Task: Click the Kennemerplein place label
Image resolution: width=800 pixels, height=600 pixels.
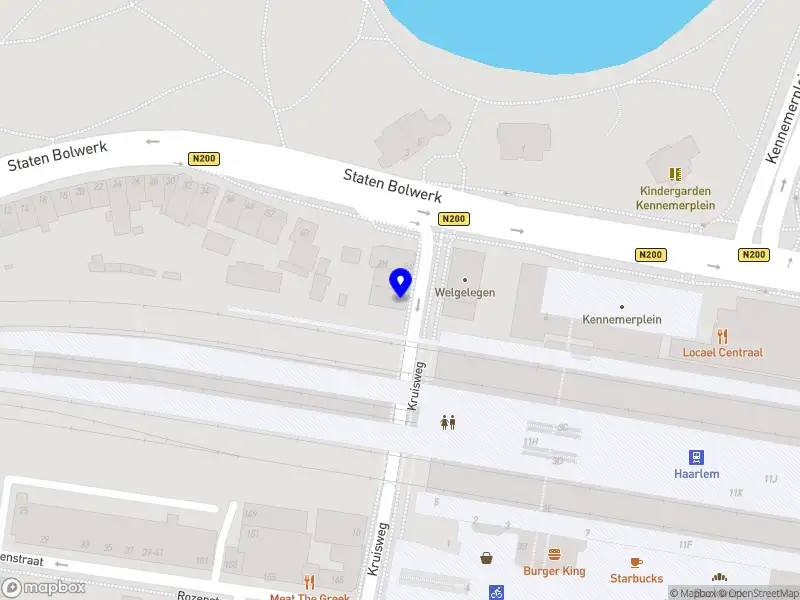Action: pyautogui.click(x=622, y=319)
